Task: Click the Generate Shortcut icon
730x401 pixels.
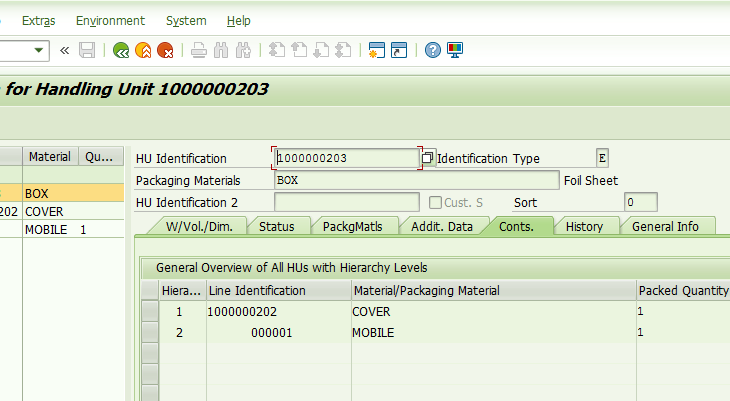Action: (399, 50)
